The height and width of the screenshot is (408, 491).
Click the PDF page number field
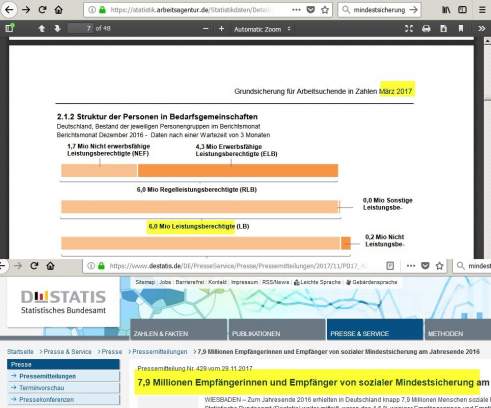coord(80,29)
